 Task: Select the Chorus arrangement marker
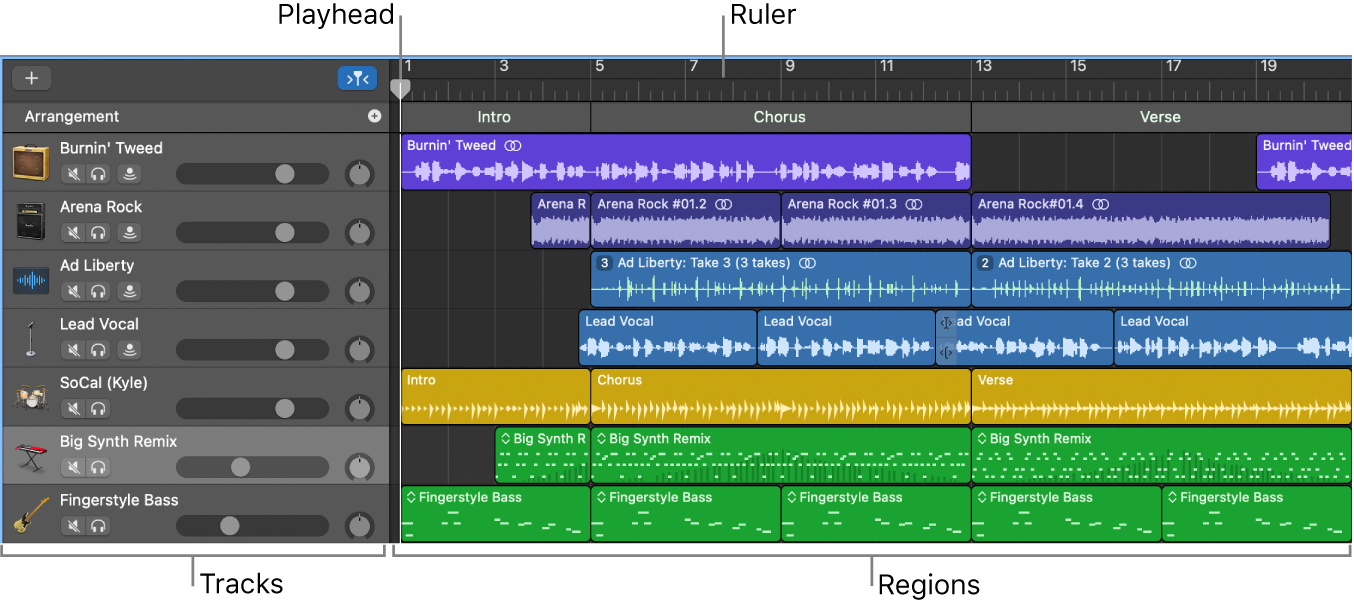779,117
